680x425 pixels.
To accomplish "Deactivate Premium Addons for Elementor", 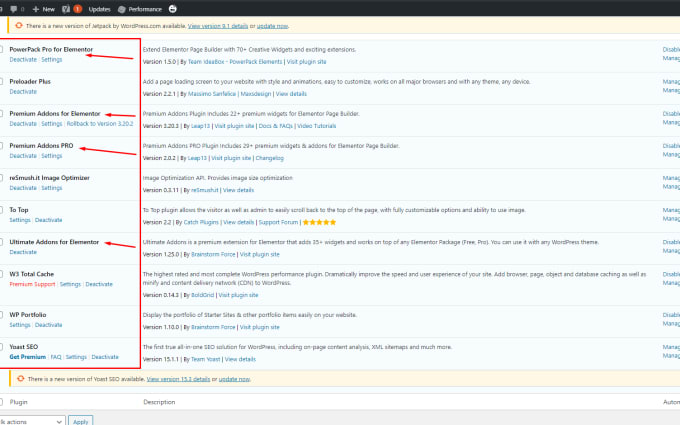I will 23,124.
